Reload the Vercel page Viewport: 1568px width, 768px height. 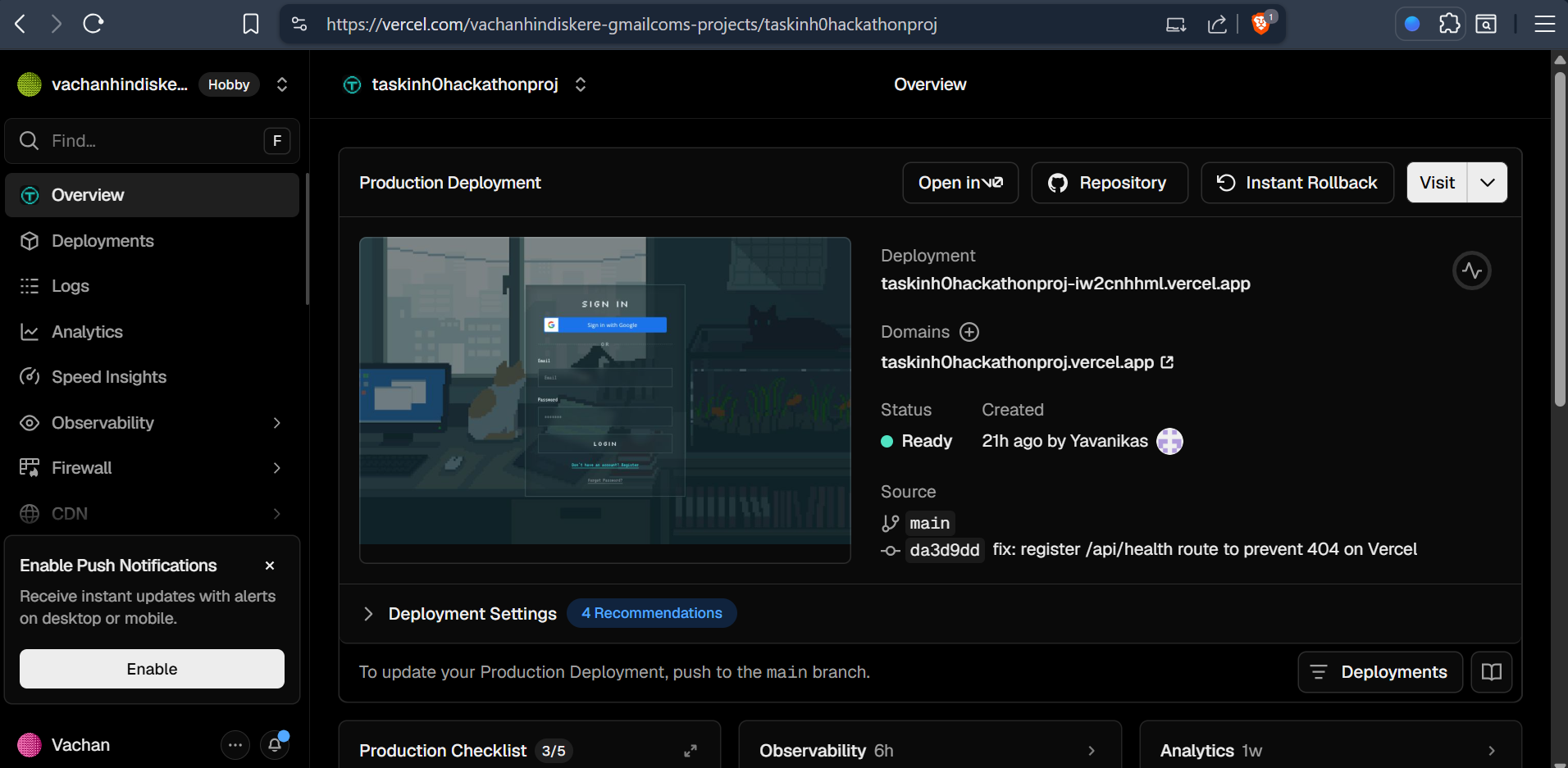click(x=93, y=24)
